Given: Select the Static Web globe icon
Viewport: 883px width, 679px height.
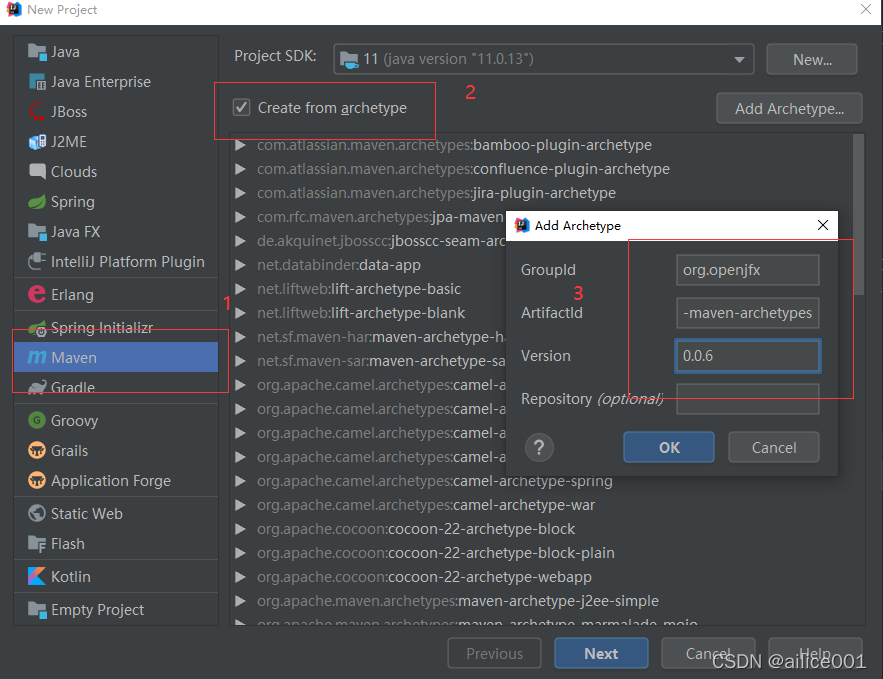Looking at the screenshot, I should (37, 513).
